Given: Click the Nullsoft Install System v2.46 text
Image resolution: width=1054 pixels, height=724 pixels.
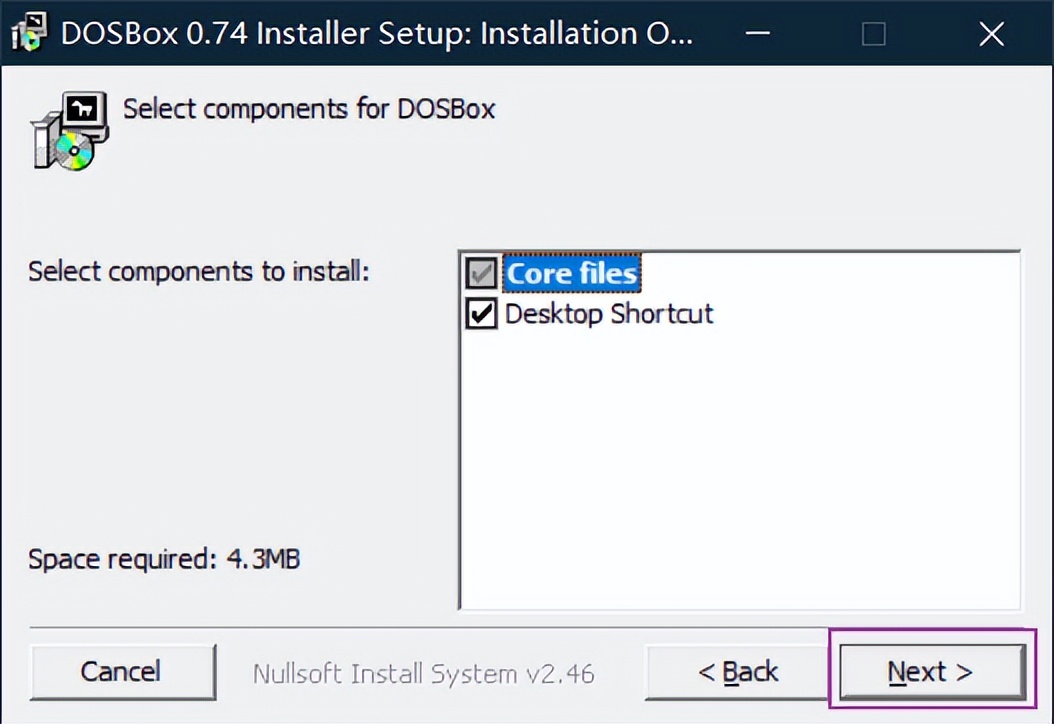Looking at the screenshot, I should click(423, 674).
